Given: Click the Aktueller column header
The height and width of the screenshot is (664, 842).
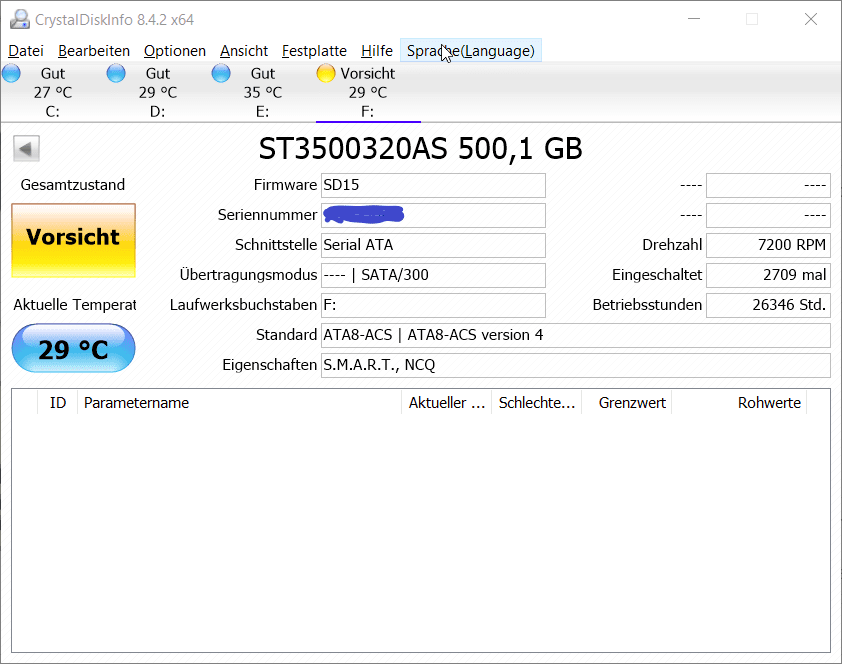Looking at the screenshot, I should 446,403.
